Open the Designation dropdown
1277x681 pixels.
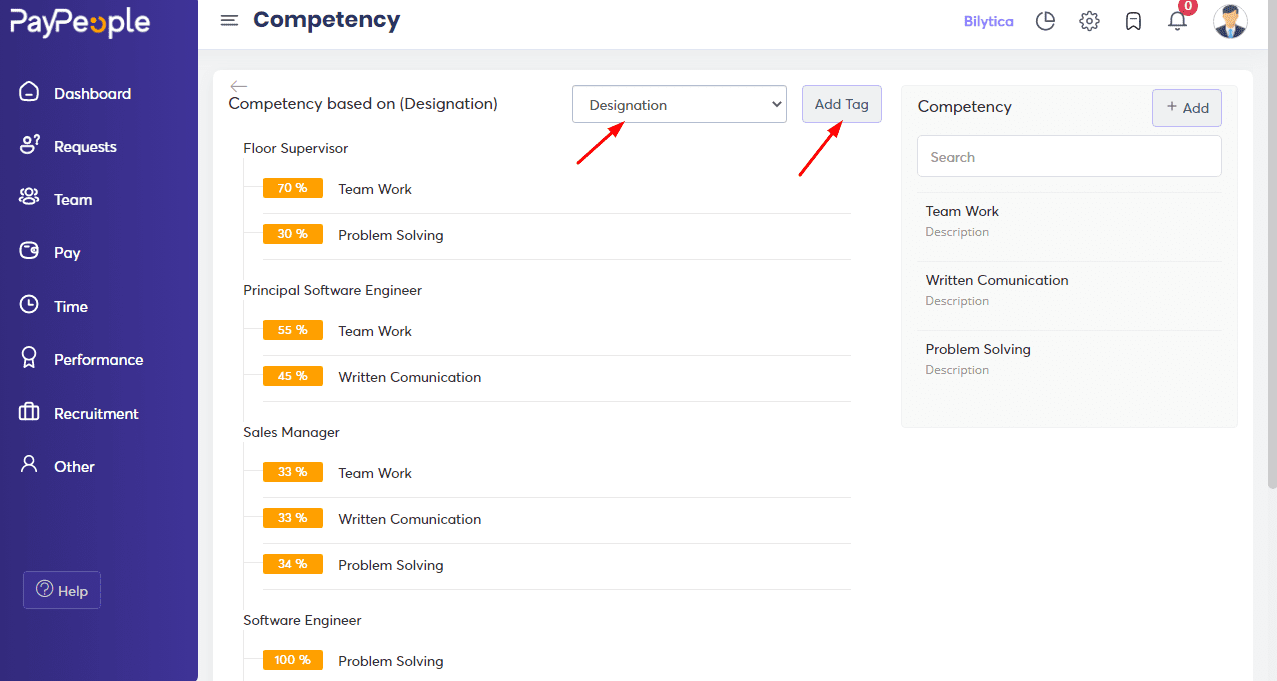679,104
